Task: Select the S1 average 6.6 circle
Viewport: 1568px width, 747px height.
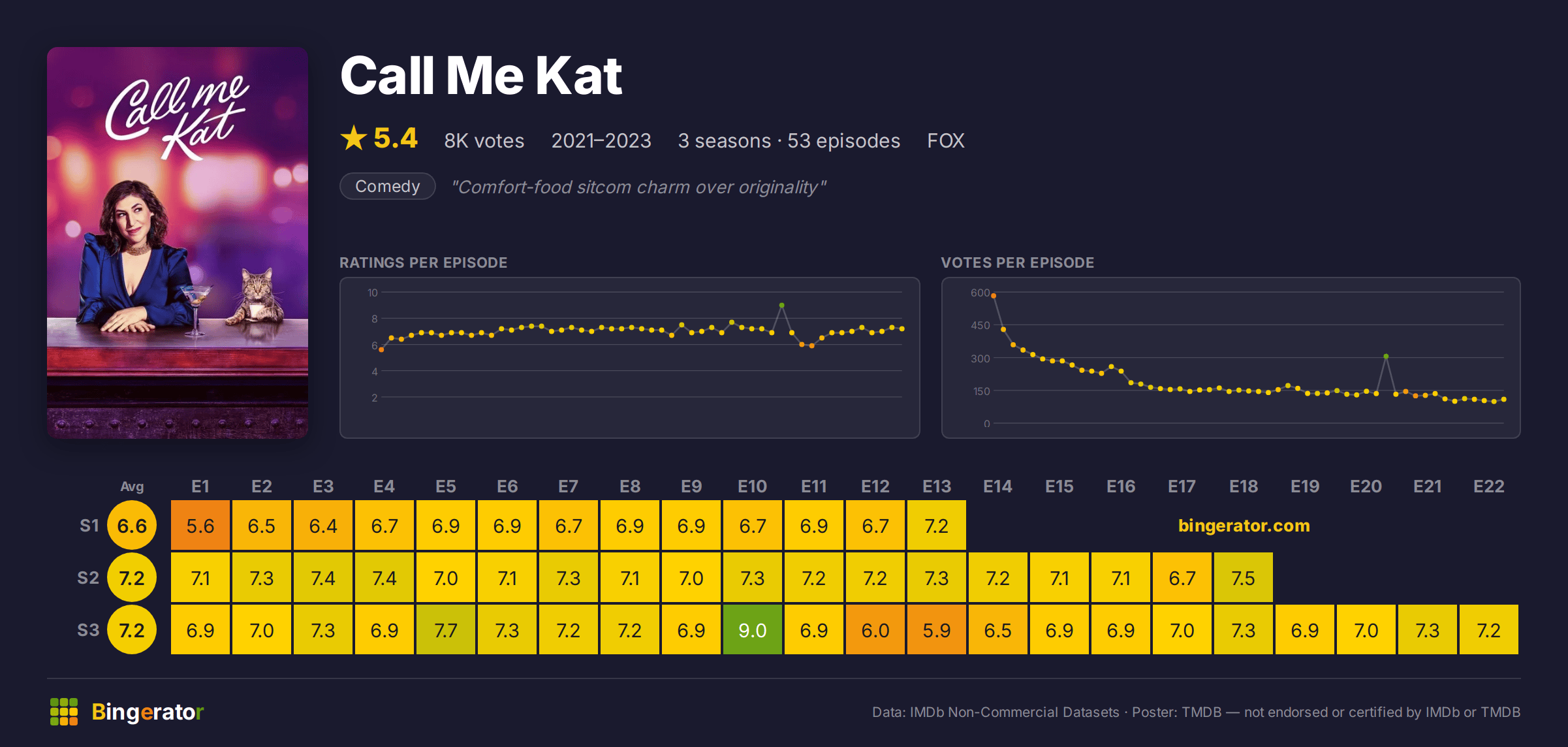Action: pyautogui.click(x=132, y=526)
